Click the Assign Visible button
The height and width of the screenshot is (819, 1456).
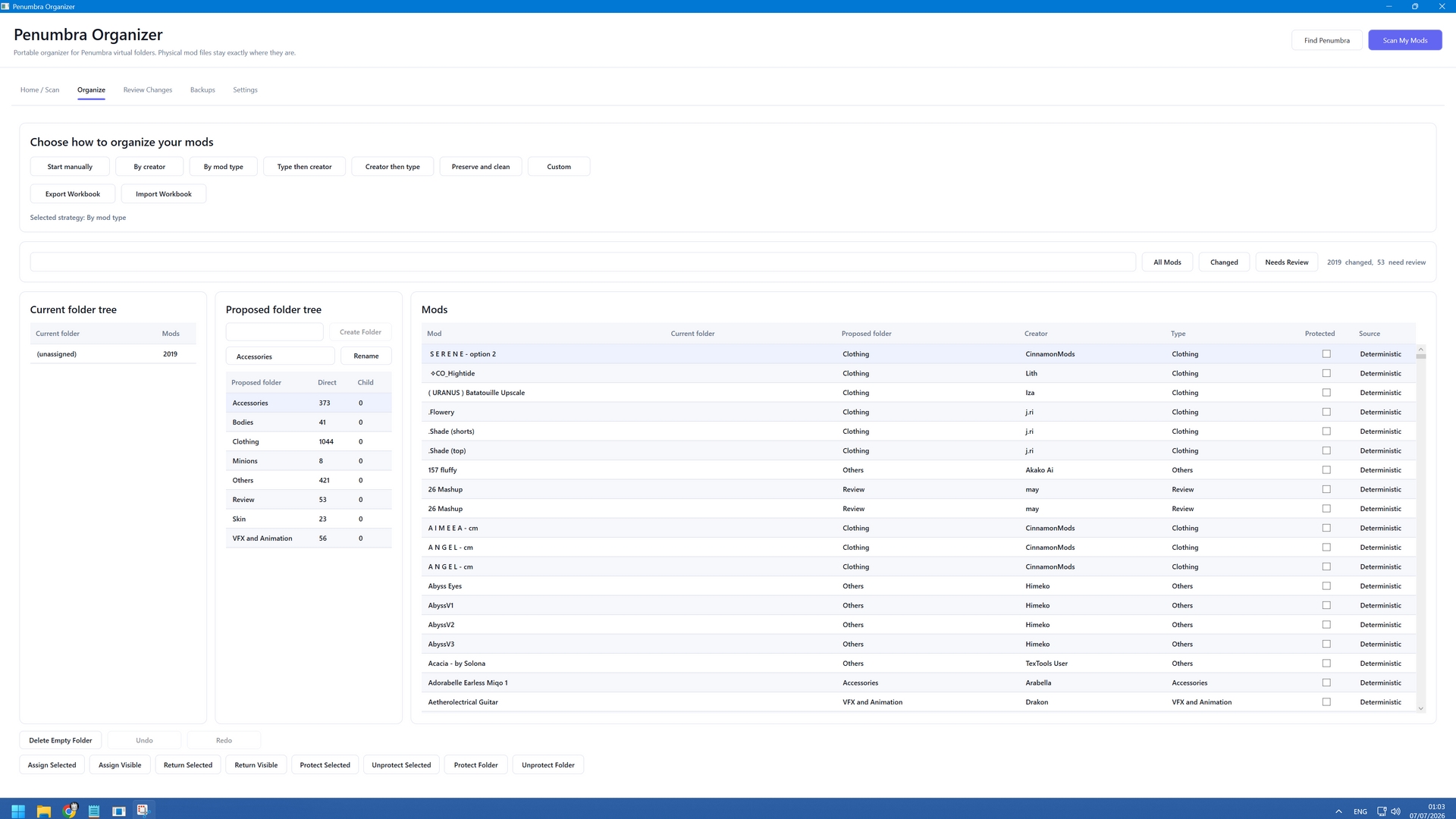(120, 765)
